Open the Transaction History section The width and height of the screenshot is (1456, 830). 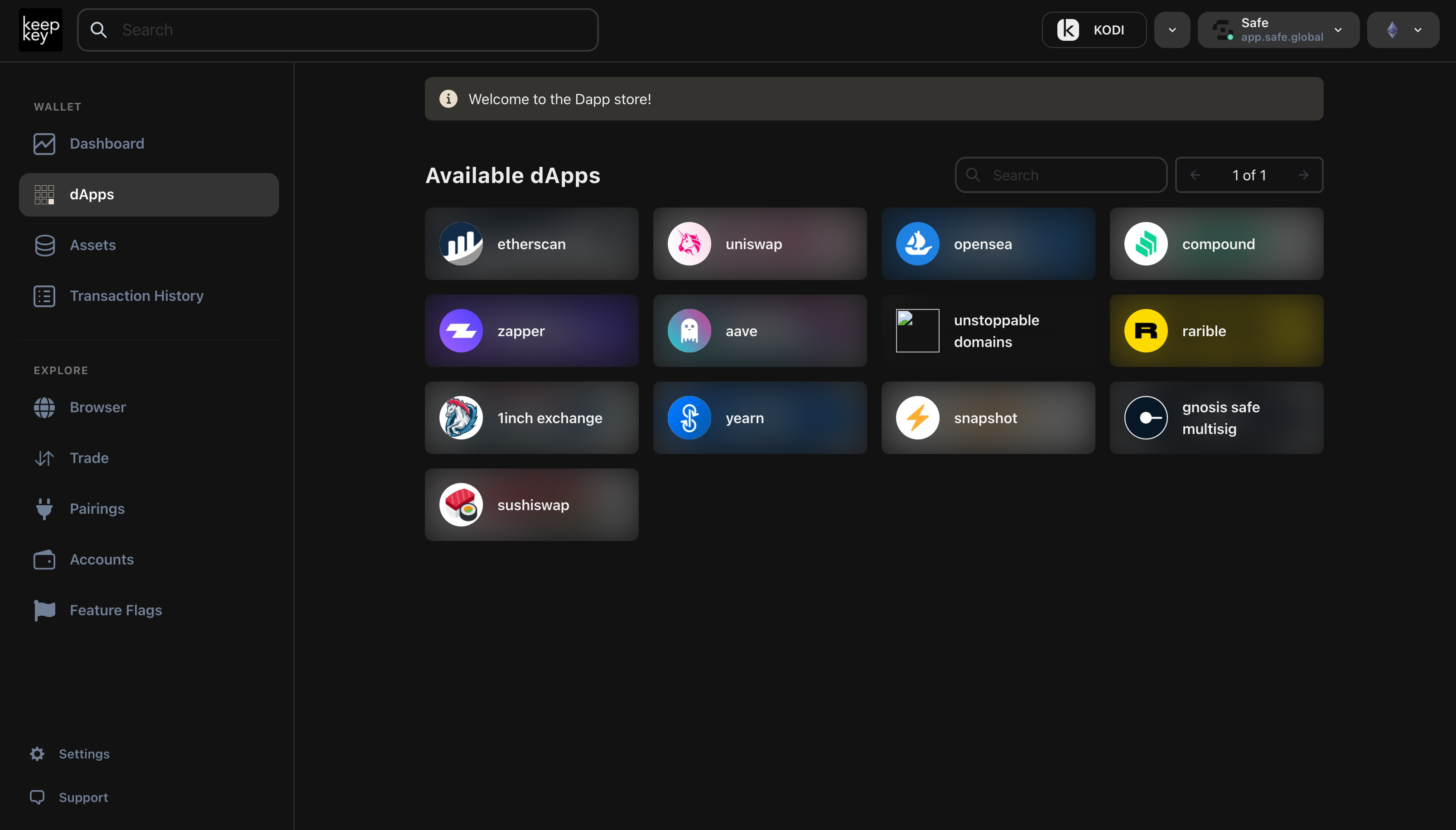[136, 295]
